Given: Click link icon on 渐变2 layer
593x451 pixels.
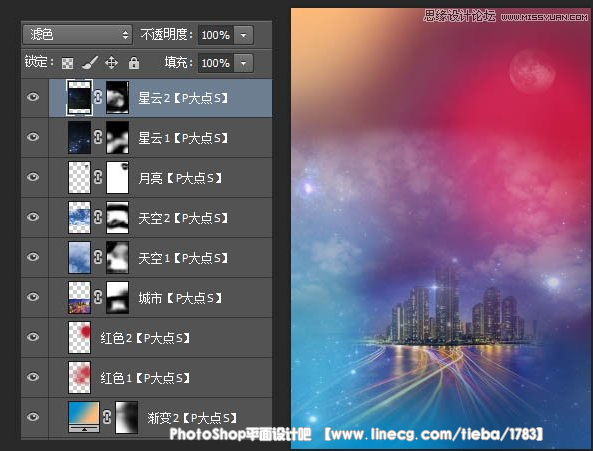Looking at the screenshot, I should click(x=107, y=417).
